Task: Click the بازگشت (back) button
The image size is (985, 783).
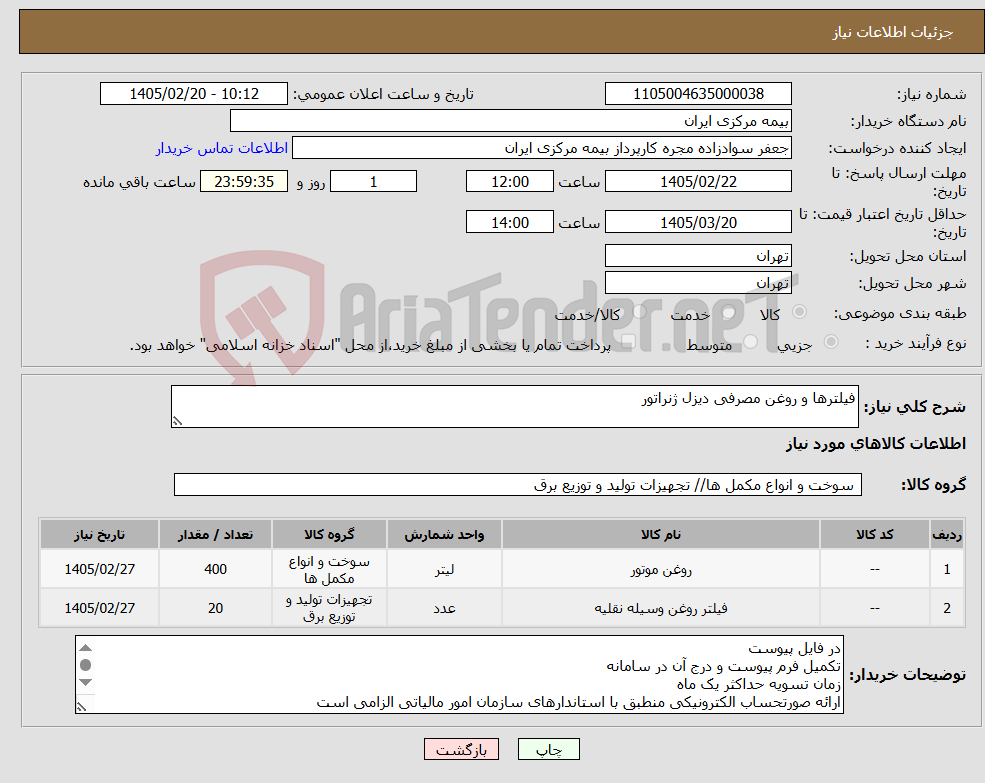Action: click(461, 749)
